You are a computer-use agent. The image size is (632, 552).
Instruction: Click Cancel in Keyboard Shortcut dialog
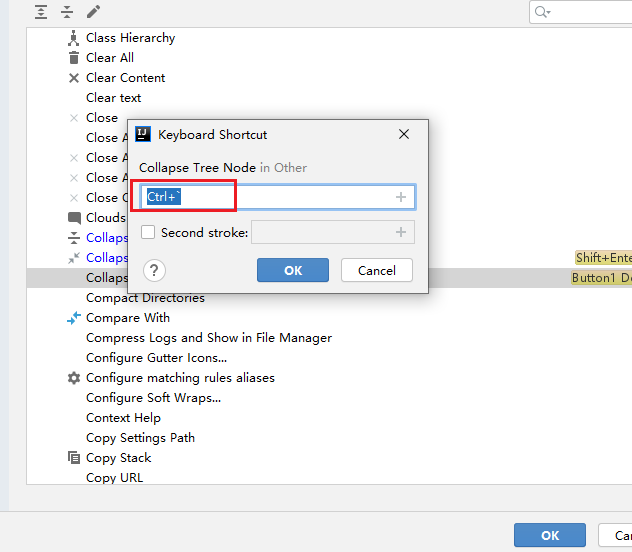377,270
